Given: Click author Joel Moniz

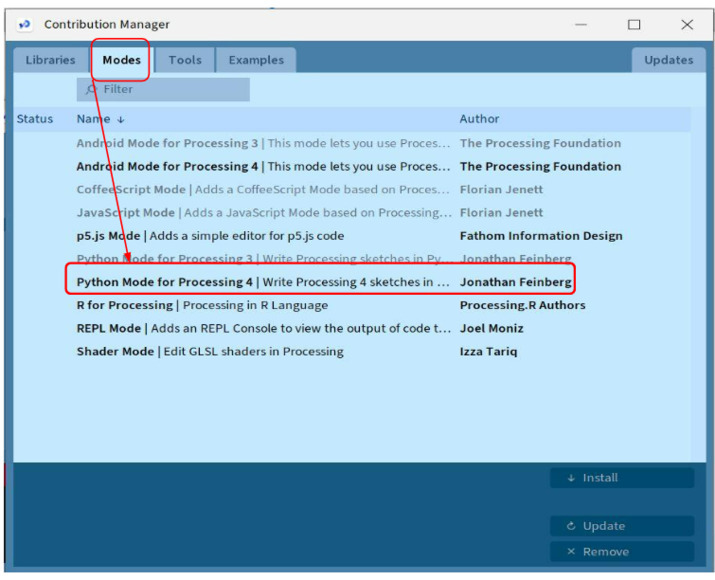Looking at the screenshot, I should [492, 328].
